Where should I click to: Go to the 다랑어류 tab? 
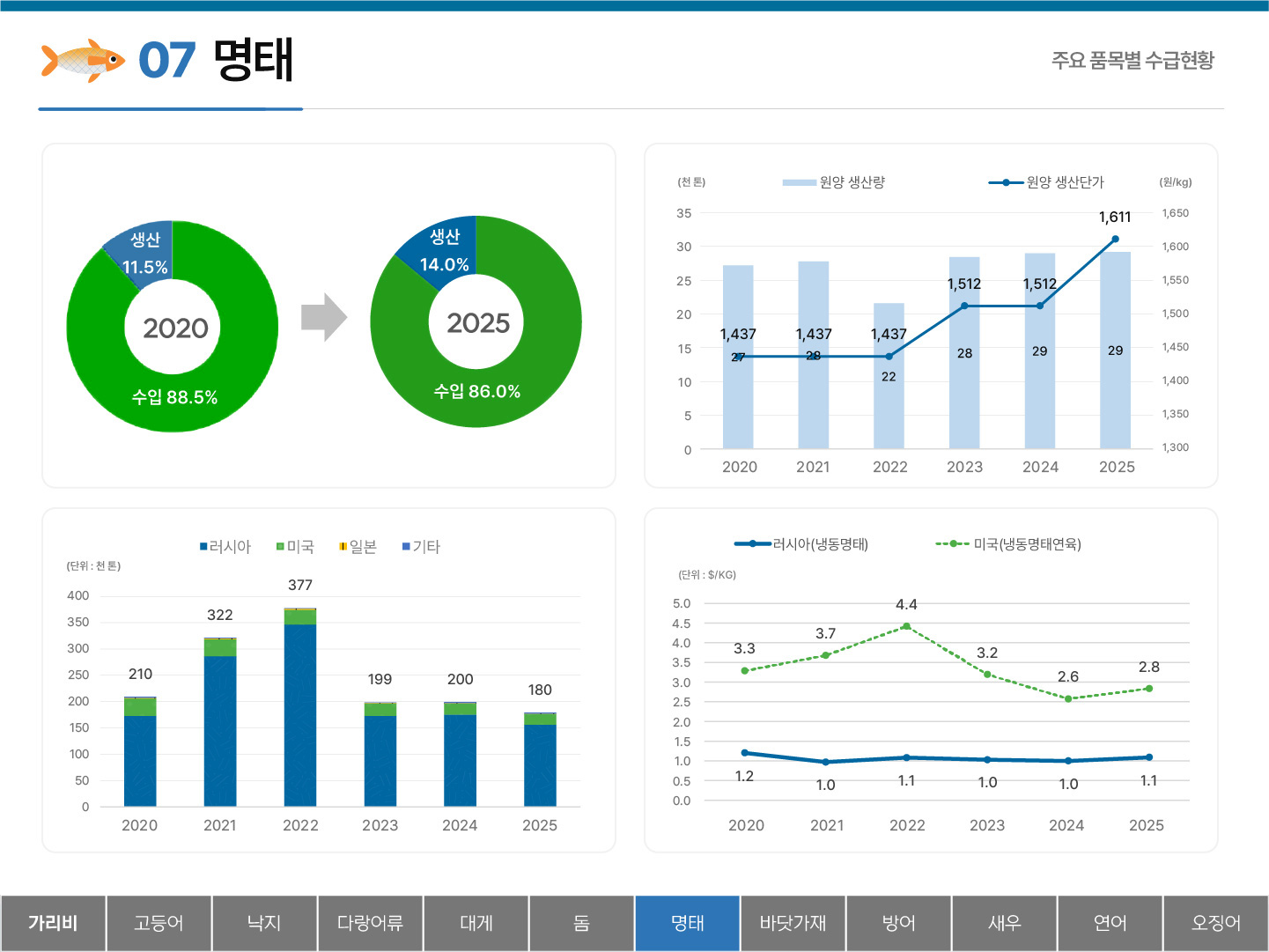(x=370, y=923)
